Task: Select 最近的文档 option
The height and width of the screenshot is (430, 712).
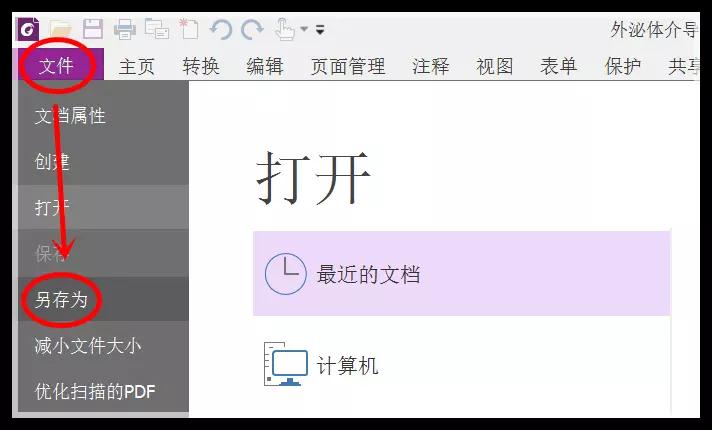Action: (368, 274)
